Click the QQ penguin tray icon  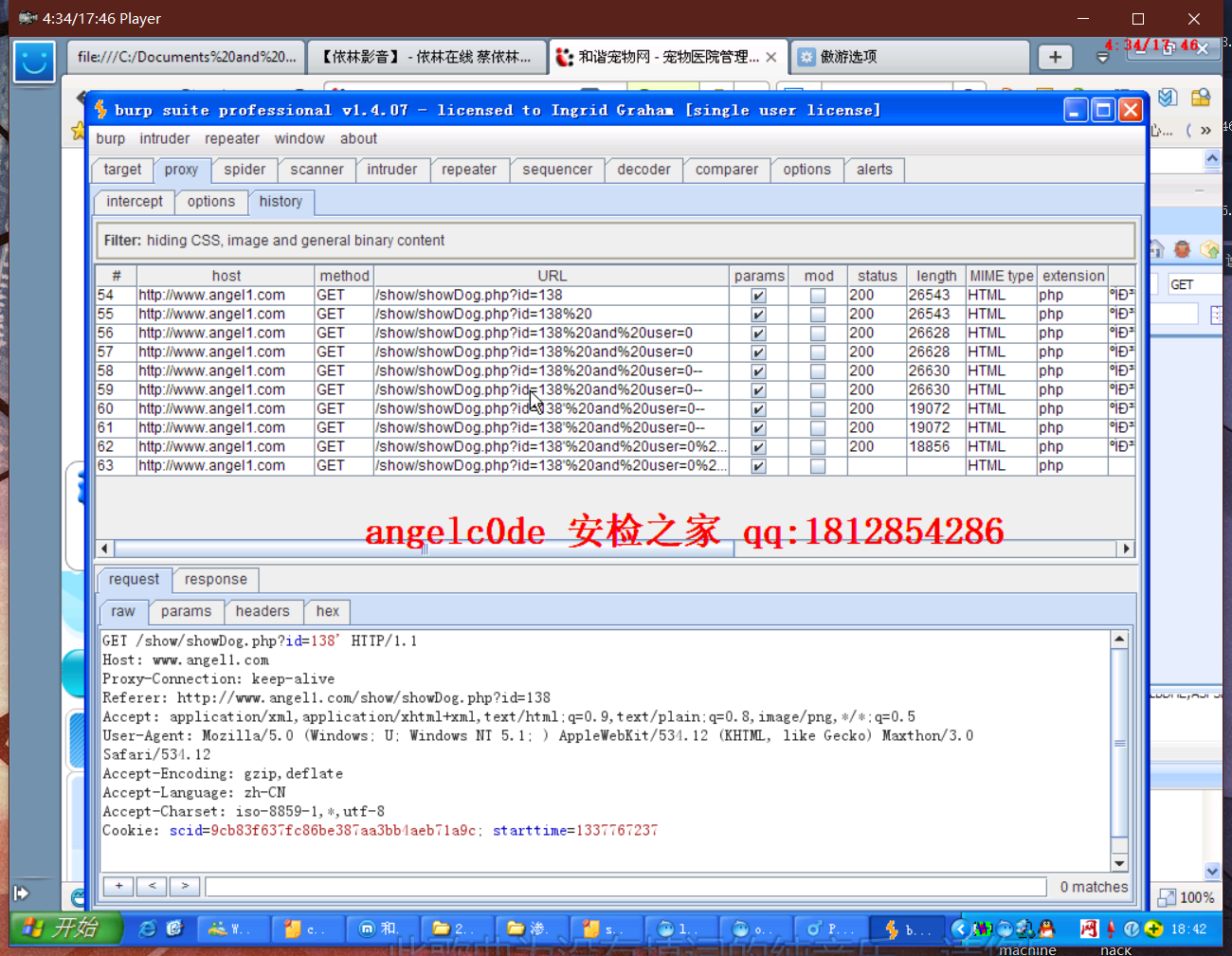click(x=1046, y=929)
